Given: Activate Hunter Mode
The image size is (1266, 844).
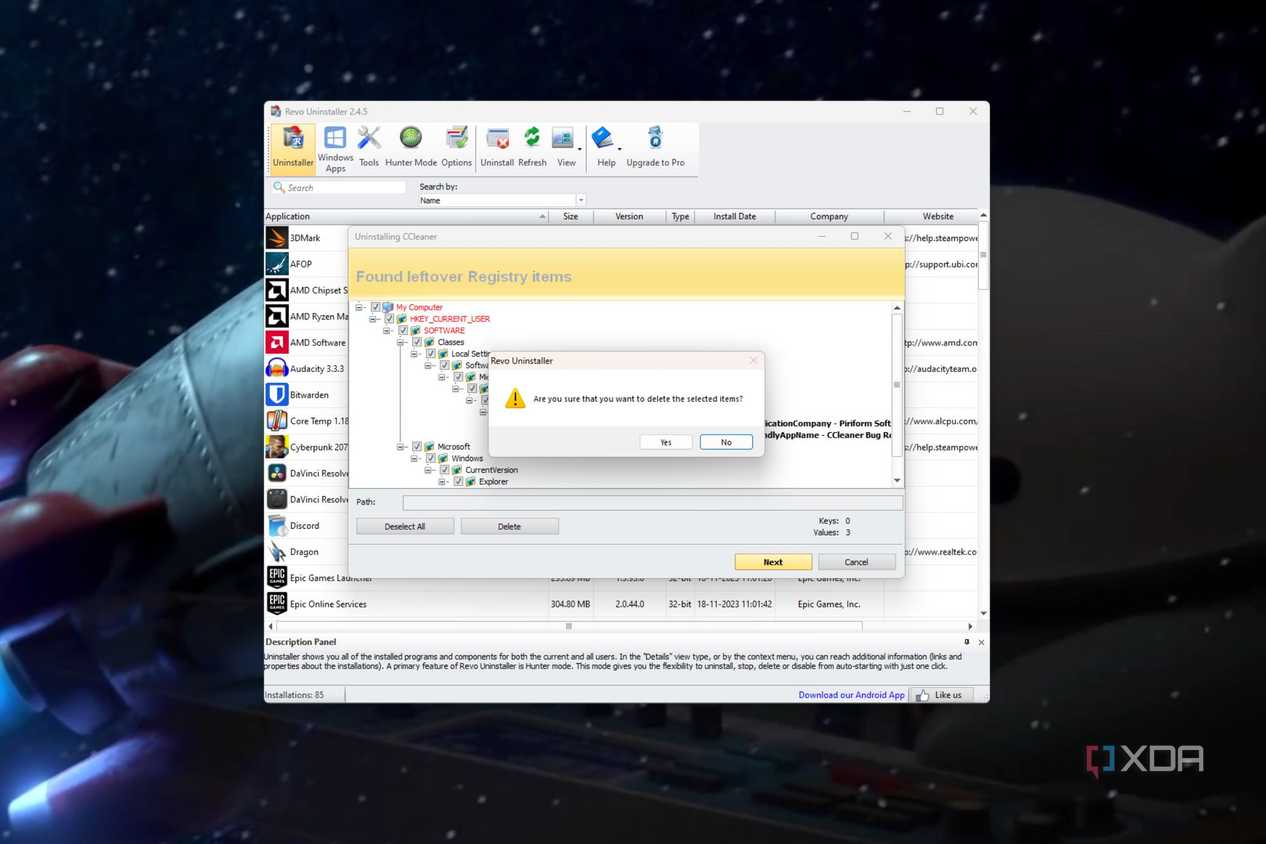Looking at the screenshot, I should pos(411,146).
